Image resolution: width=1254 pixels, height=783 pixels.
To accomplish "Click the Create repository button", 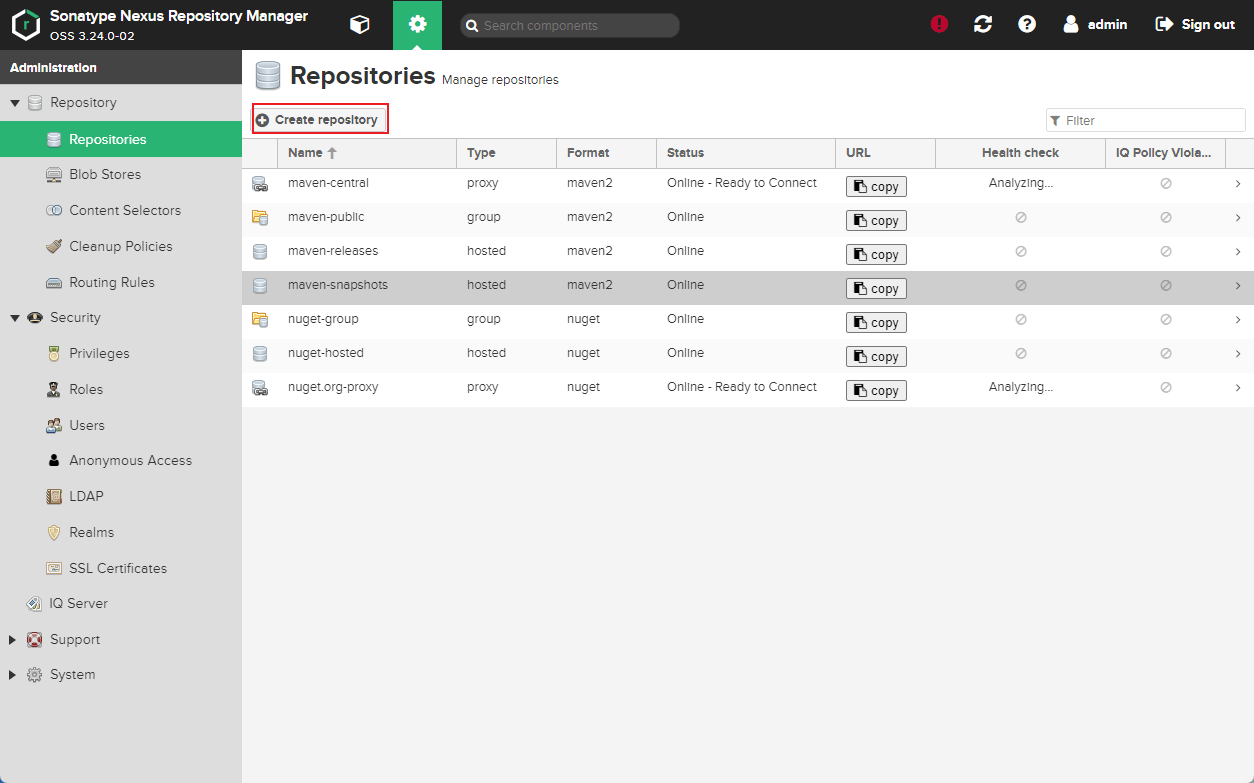I will [x=318, y=119].
